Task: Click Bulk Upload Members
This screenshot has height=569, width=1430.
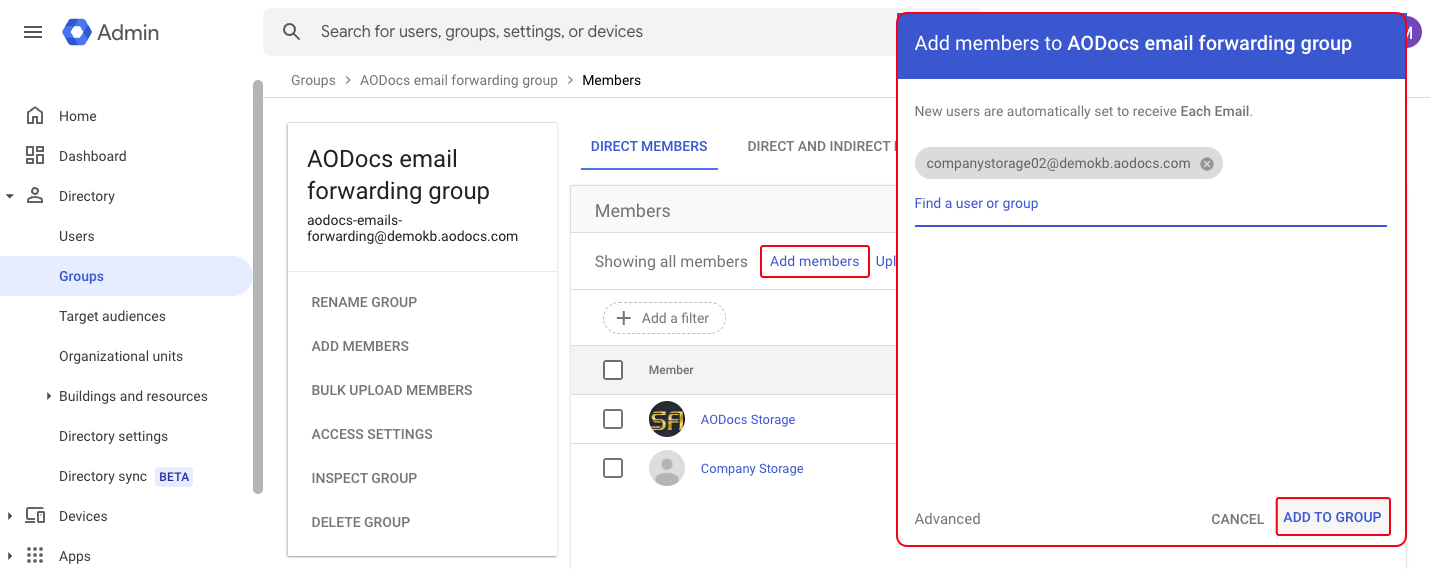Action: click(x=392, y=390)
